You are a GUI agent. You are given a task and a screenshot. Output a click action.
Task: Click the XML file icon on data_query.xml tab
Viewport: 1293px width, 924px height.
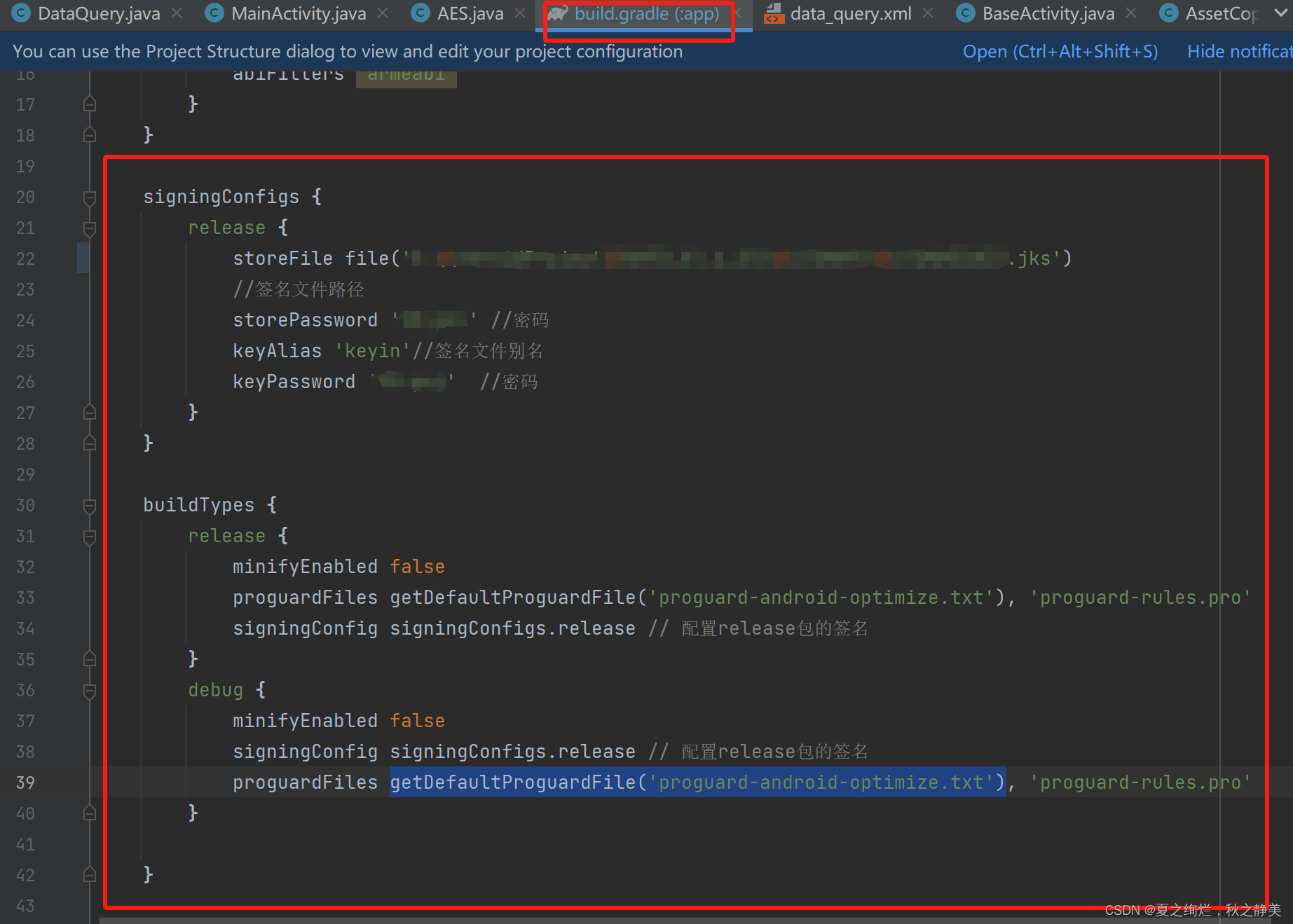pos(774,13)
